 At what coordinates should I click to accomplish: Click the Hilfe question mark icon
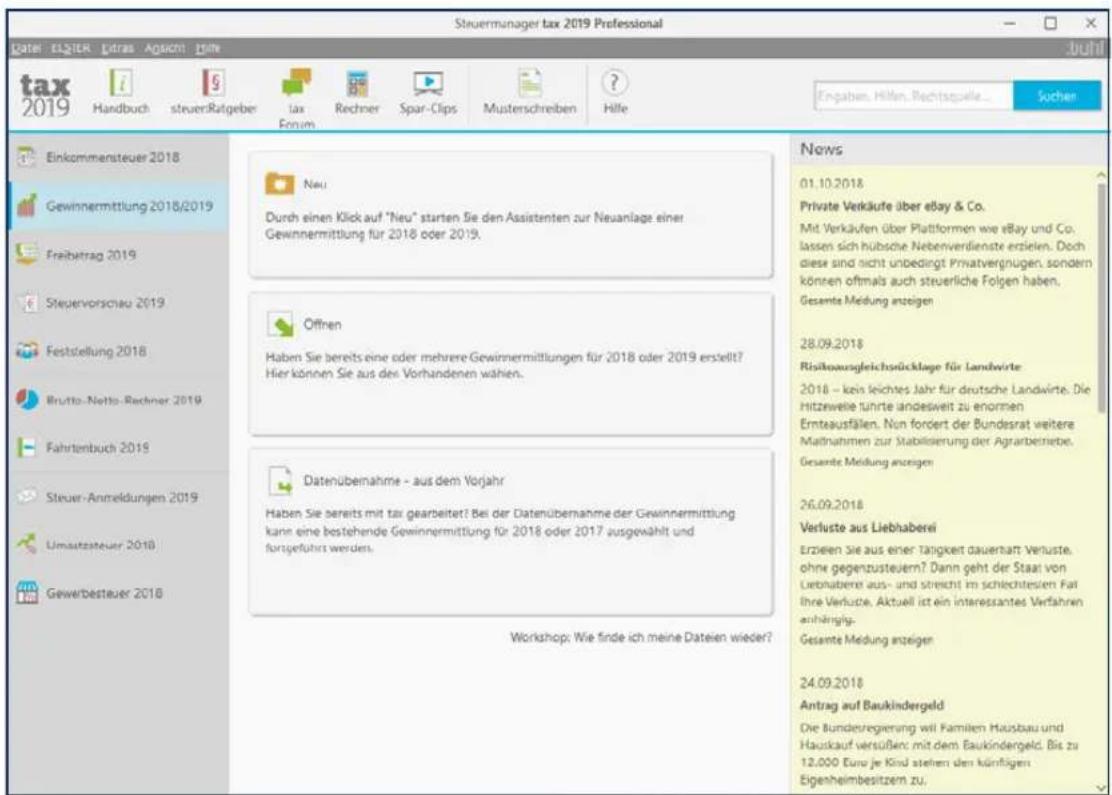614,84
